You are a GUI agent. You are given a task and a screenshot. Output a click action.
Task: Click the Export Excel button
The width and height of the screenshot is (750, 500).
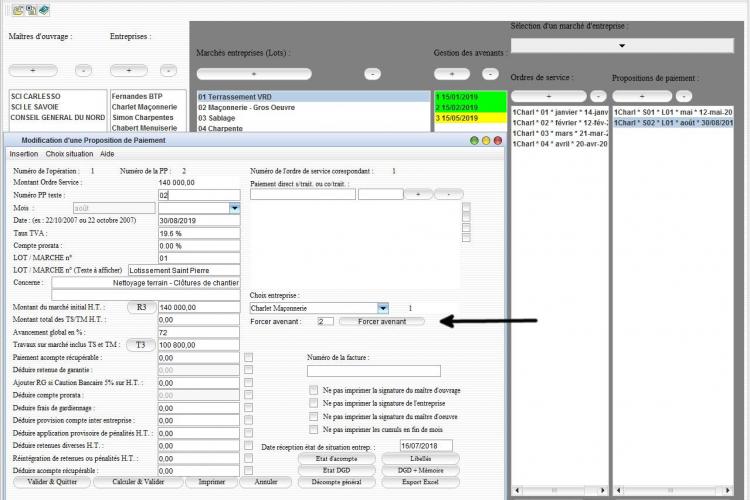point(420,482)
